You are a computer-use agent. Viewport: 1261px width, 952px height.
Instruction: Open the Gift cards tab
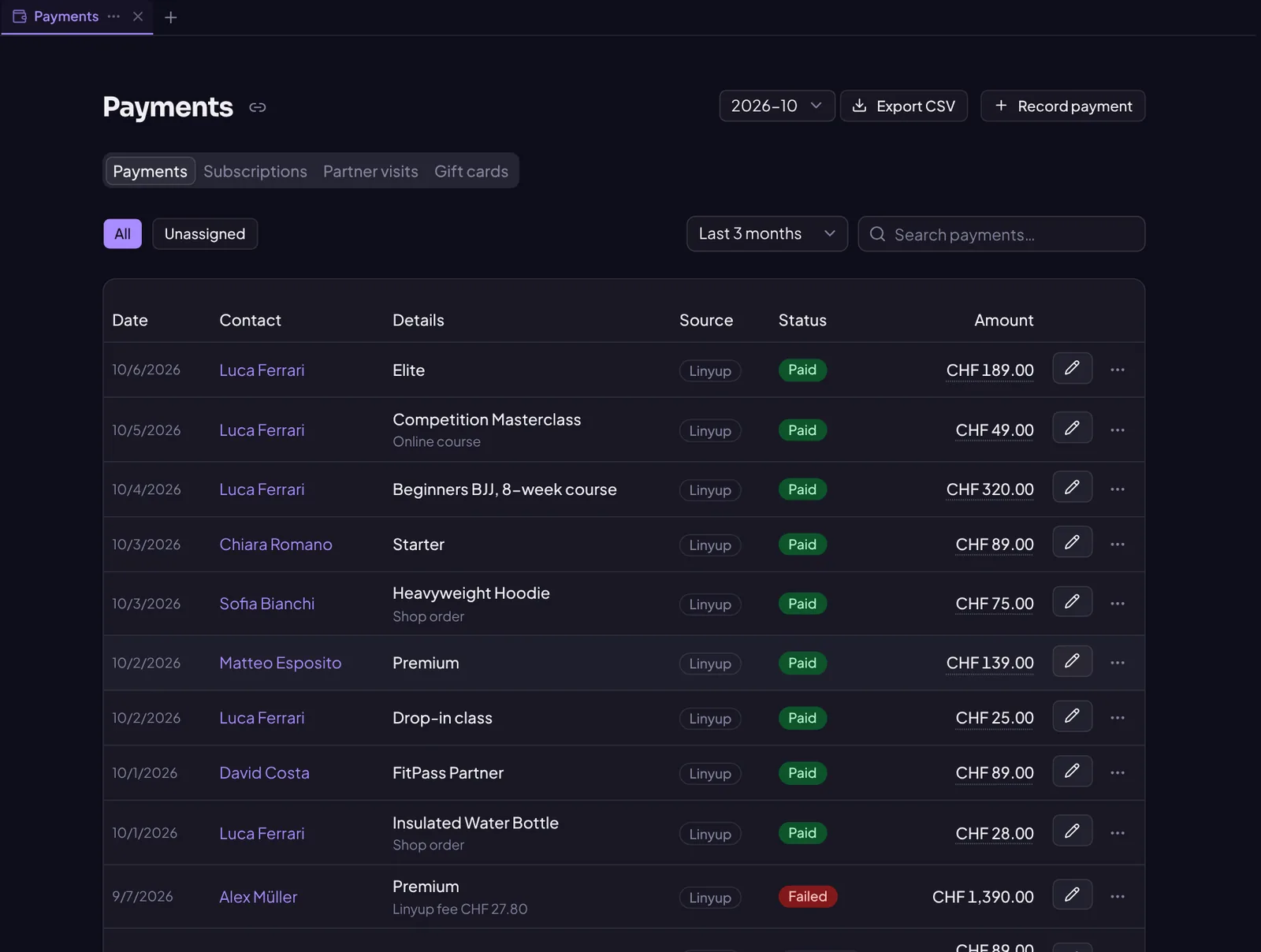(x=471, y=171)
